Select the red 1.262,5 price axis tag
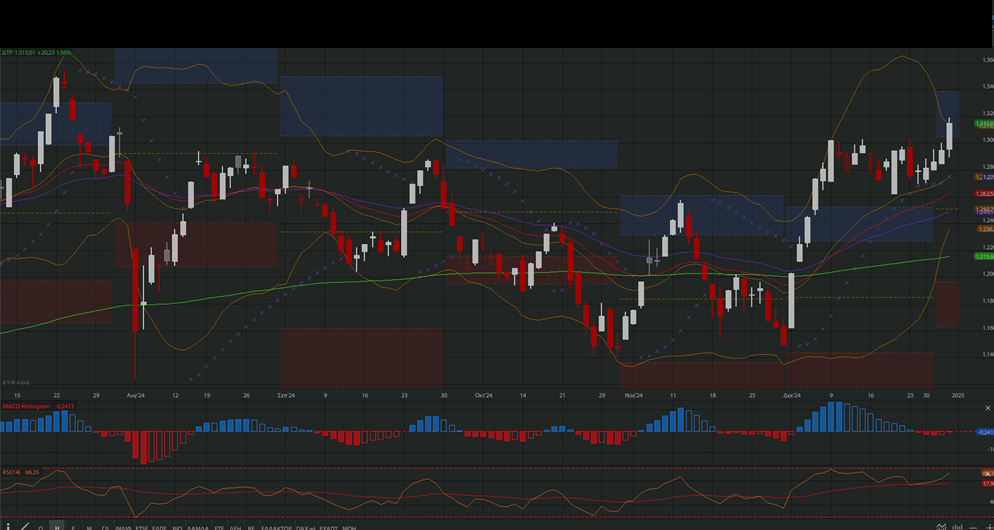The height and width of the screenshot is (530, 994). point(984,194)
